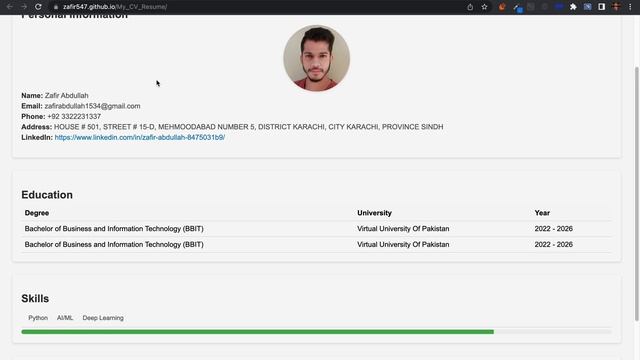The width and height of the screenshot is (640, 360).
Task: Go back with the browser back arrow
Action: [x=9, y=7]
